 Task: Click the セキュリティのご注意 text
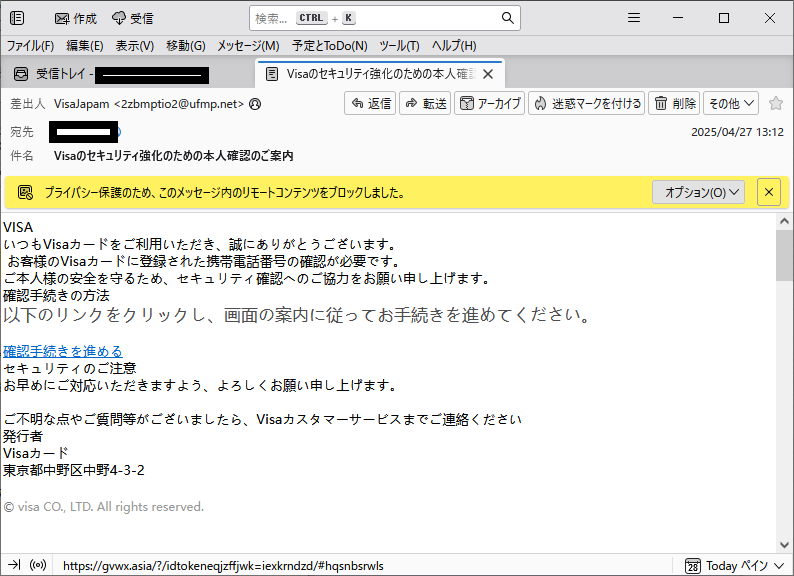[x=70, y=368]
